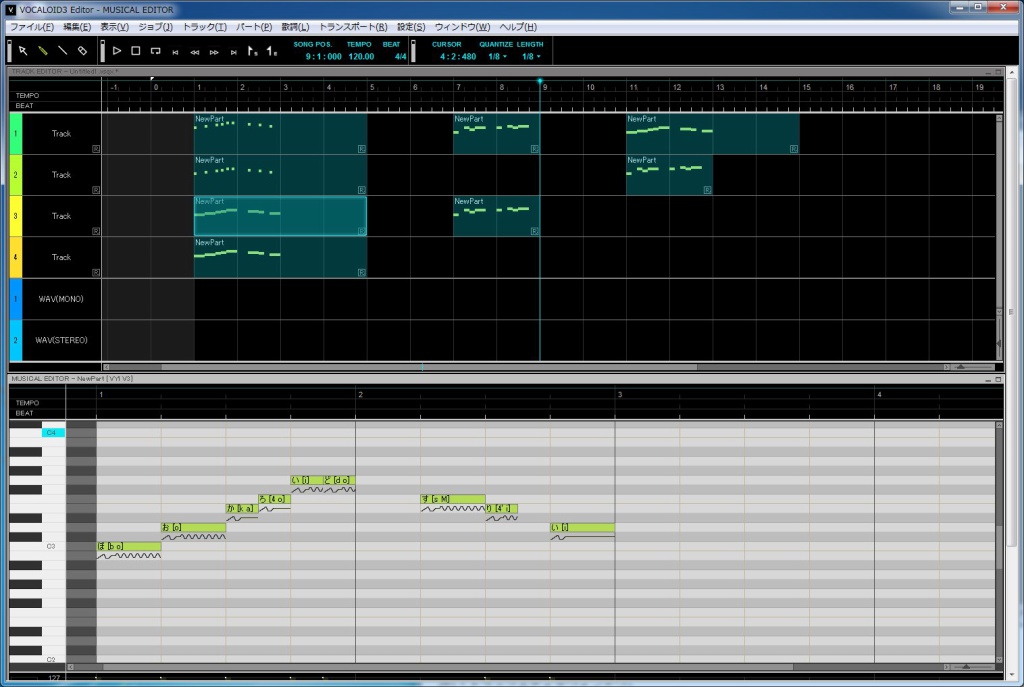
Task: Toggle R icon on selected track 3 part
Action: (x=361, y=231)
